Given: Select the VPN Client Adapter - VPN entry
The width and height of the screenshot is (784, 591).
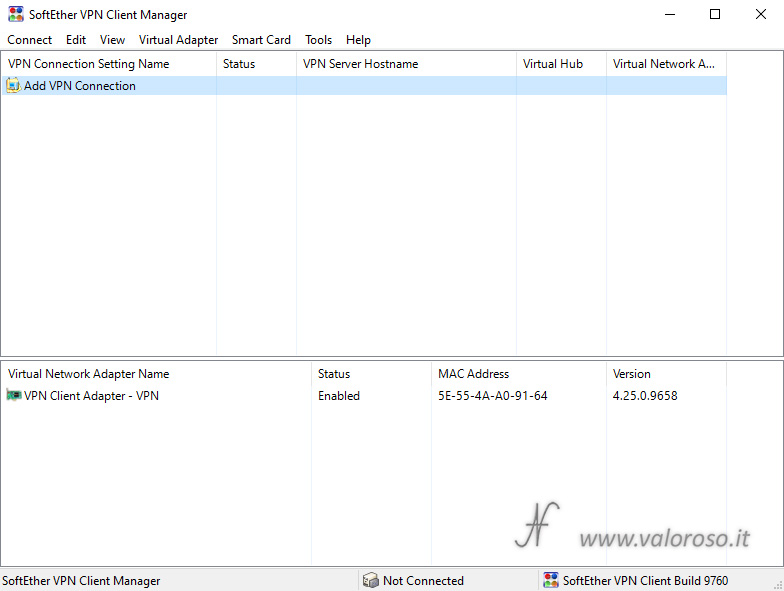Looking at the screenshot, I should [92, 396].
